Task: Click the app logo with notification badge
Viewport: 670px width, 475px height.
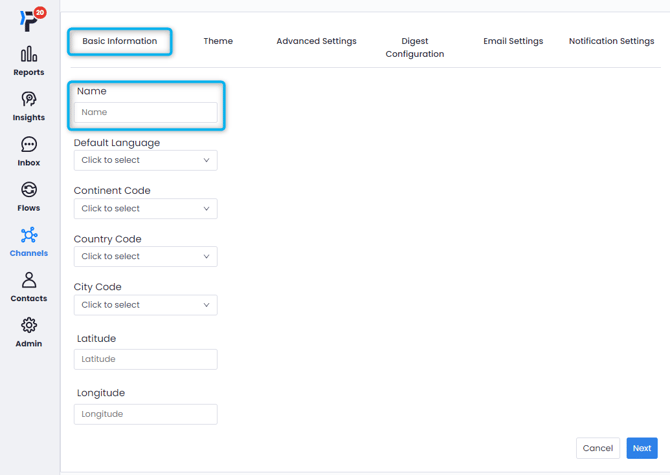Action: (x=30, y=20)
